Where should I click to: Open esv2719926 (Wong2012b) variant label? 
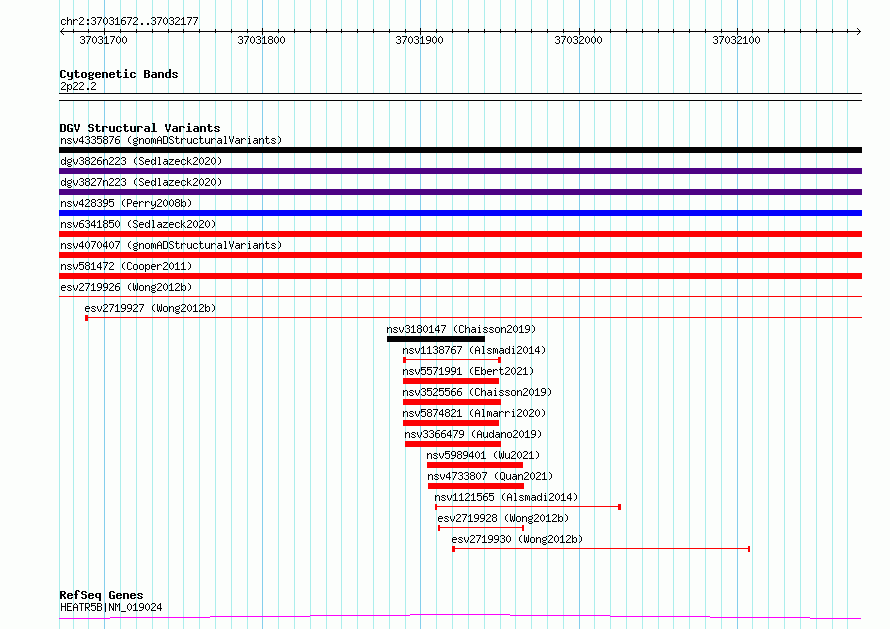126,287
